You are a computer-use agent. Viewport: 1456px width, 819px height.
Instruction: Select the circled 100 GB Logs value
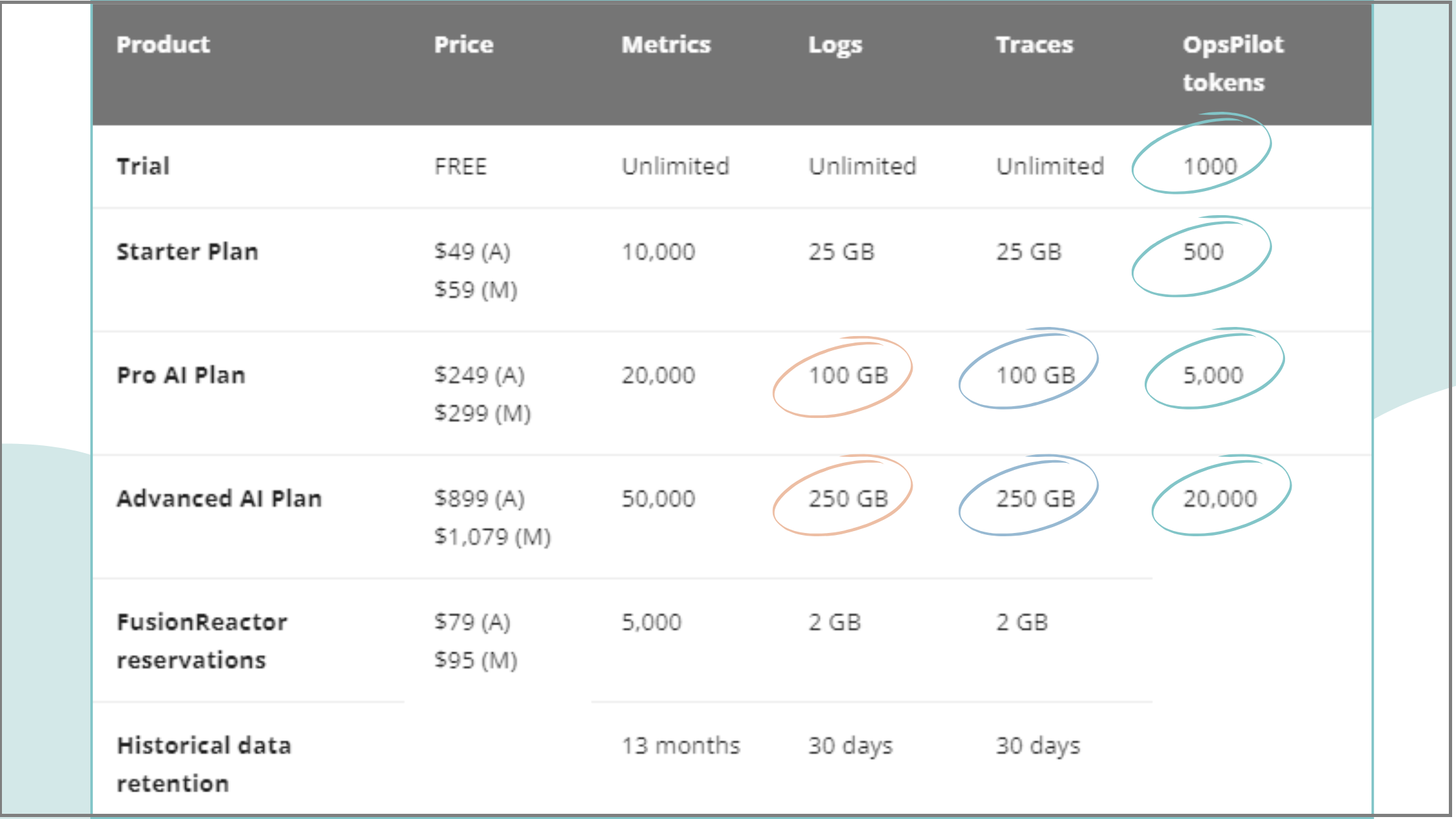point(848,375)
